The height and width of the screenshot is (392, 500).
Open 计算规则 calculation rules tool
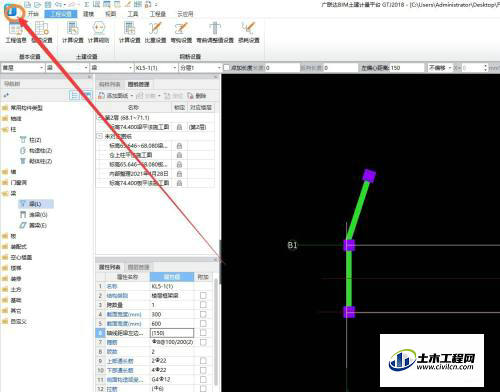coord(98,32)
